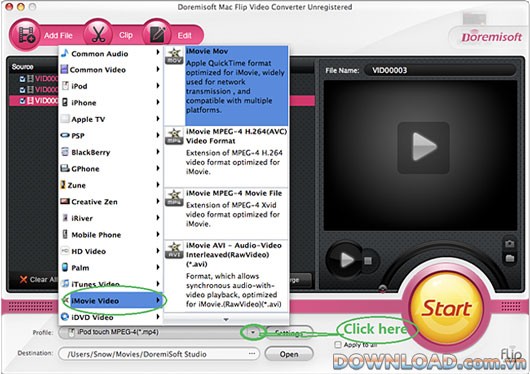
Task: Click the GPhone icon in menu
Action: click(x=65, y=168)
